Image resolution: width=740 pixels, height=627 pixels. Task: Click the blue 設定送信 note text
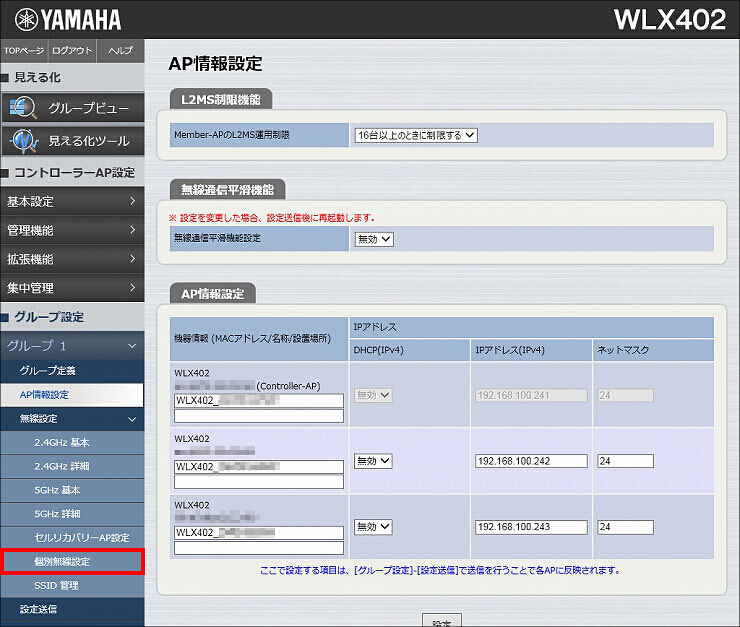tap(440, 570)
